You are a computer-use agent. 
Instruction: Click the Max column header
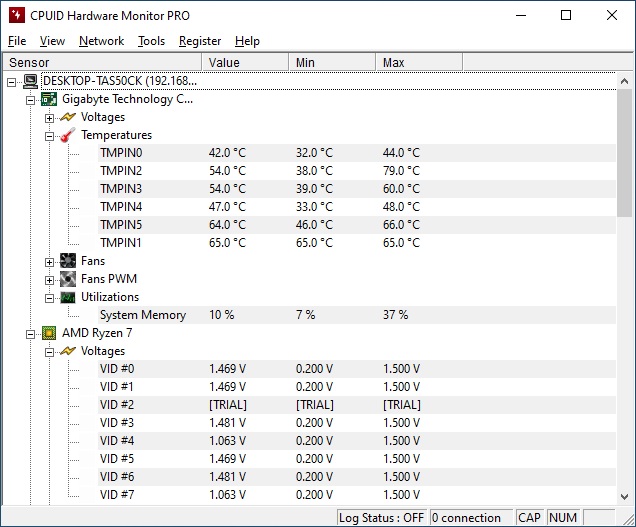pyautogui.click(x=419, y=62)
